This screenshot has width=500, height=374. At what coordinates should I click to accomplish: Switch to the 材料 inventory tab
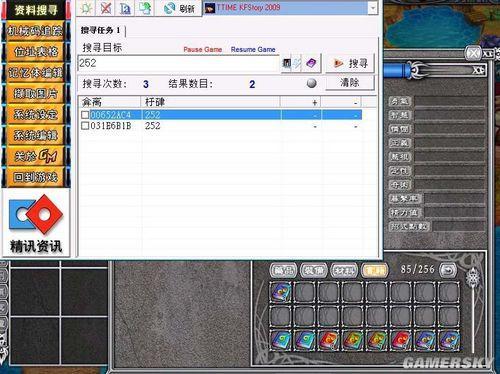344,270
